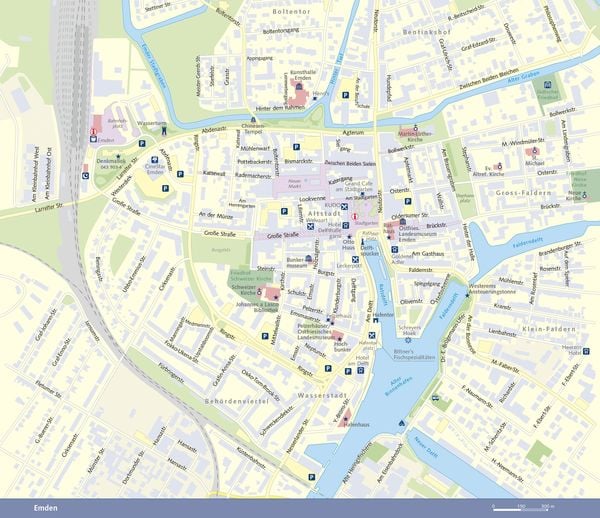Image resolution: width=600 pixels, height=518 pixels.
Task: Select the restaurant icon above Leckerpott
Action: pyautogui.click(x=355, y=259)
